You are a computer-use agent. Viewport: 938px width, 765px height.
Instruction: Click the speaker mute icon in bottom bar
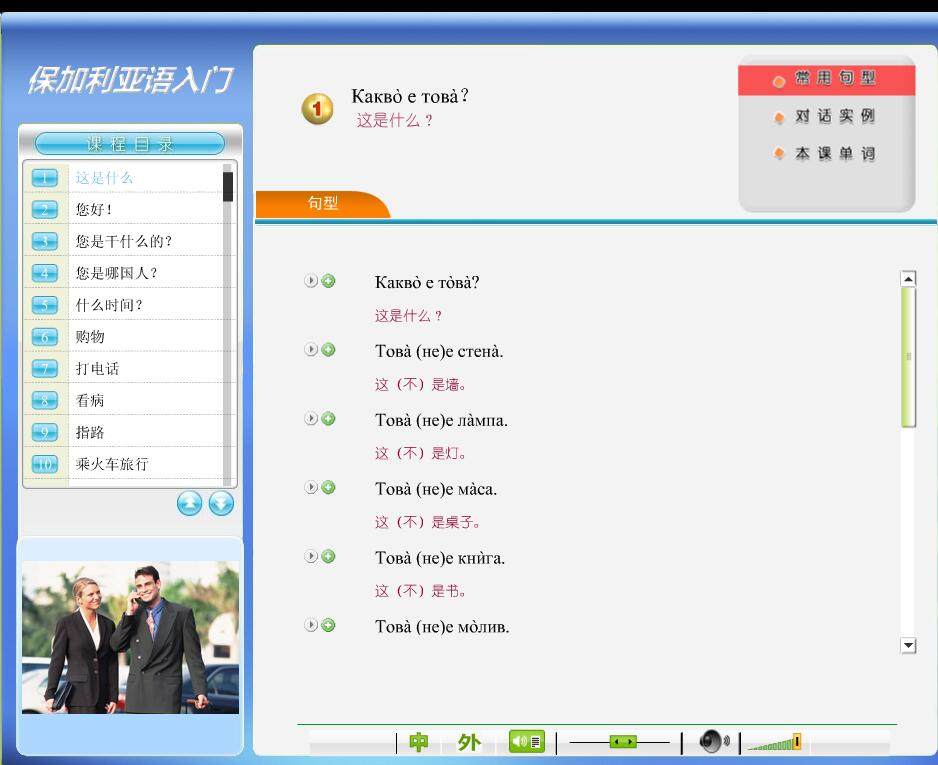click(x=713, y=742)
